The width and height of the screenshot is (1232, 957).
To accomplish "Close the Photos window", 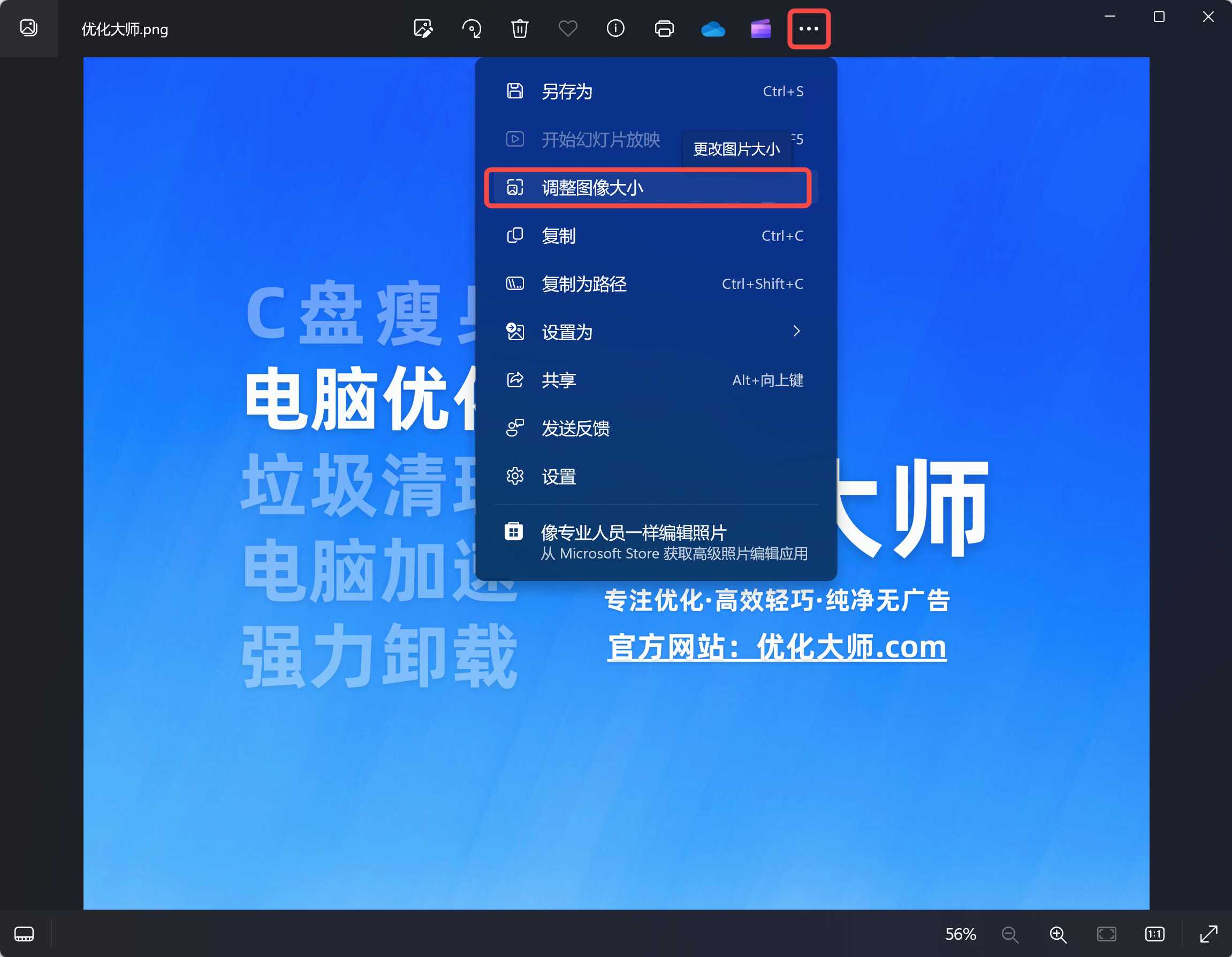I will click(1208, 17).
